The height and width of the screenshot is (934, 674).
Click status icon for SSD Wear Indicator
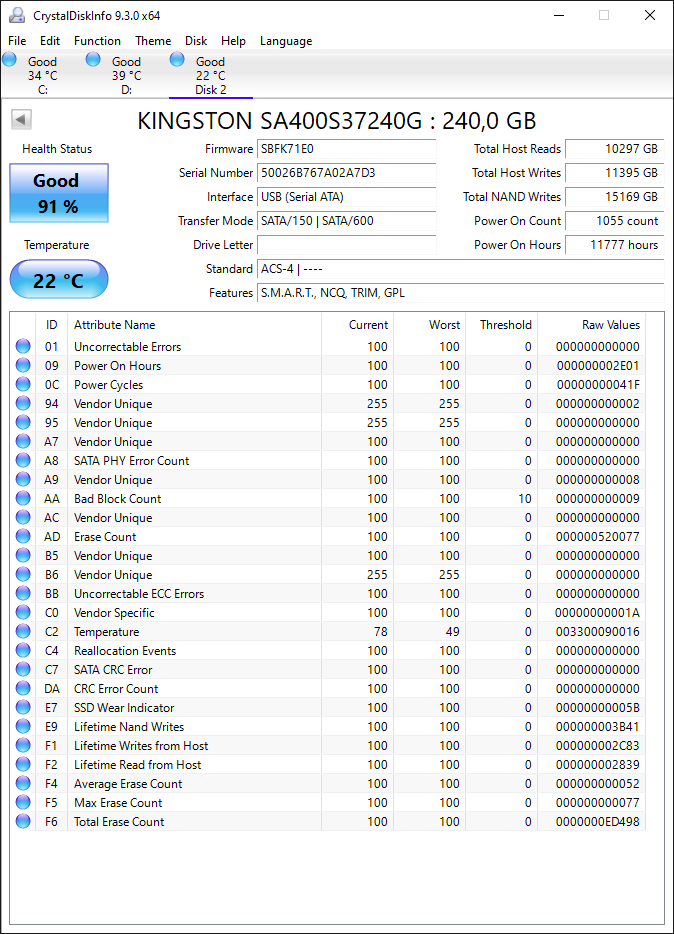click(x=23, y=708)
